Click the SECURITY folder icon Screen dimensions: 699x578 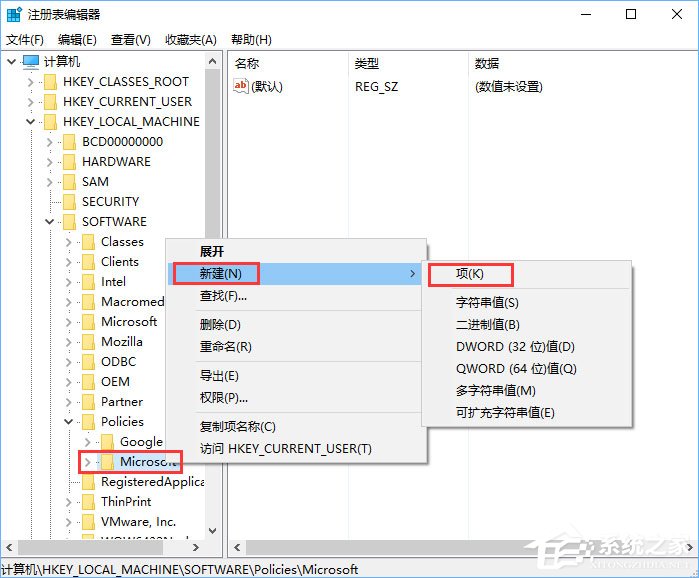click(70, 202)
